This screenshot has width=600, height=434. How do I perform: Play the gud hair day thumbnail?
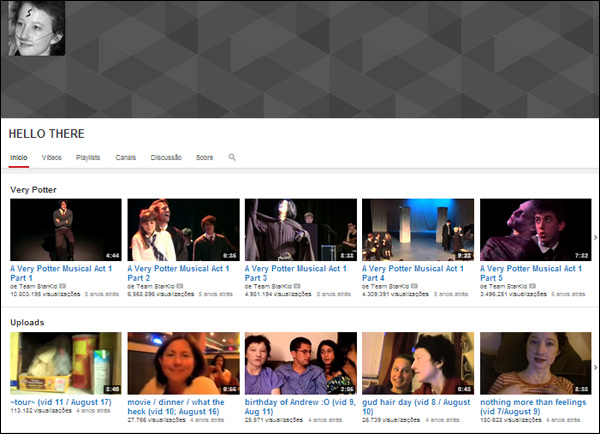pyautogui.click(x=418, y=363)
